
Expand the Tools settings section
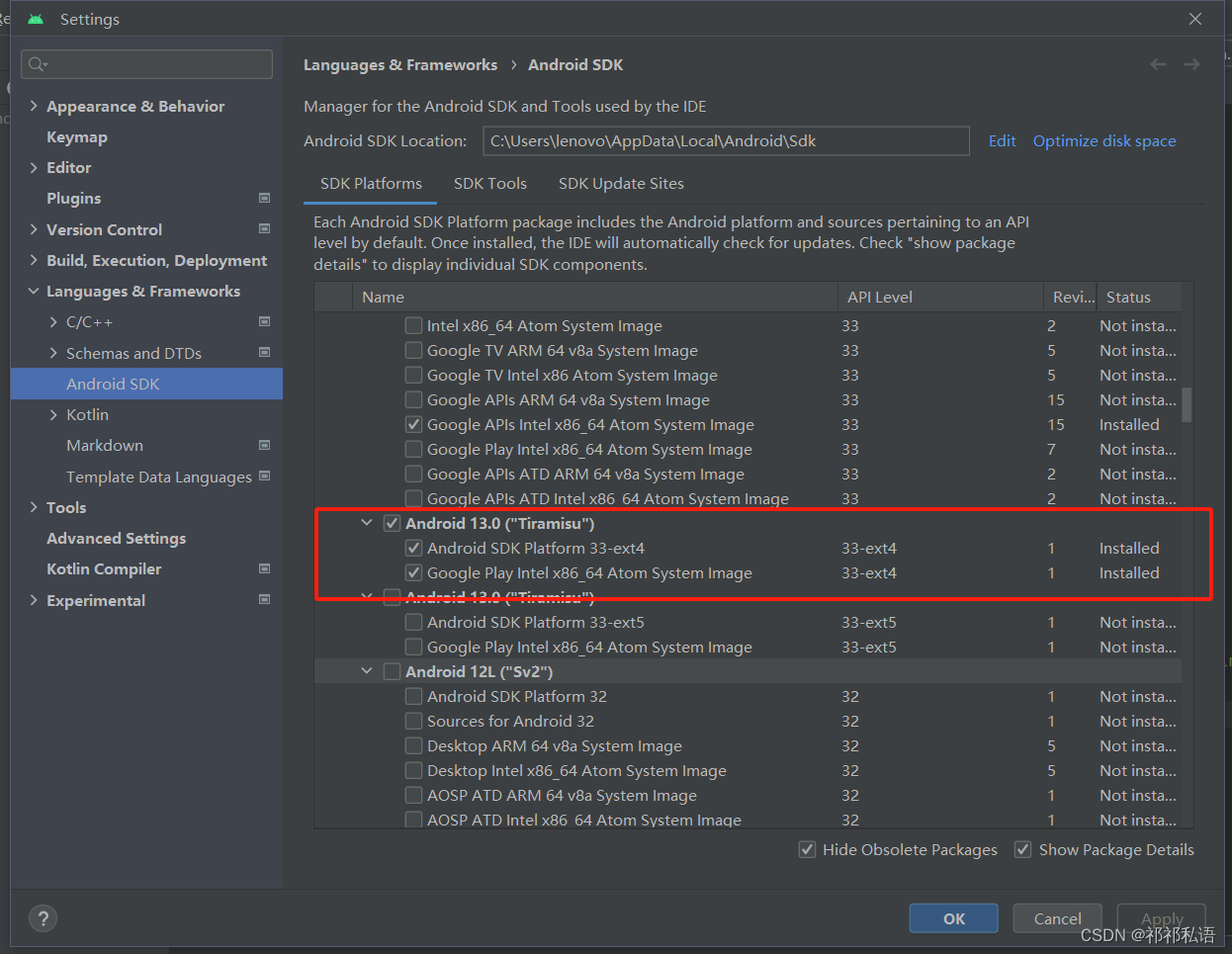(x=34, y=507)
